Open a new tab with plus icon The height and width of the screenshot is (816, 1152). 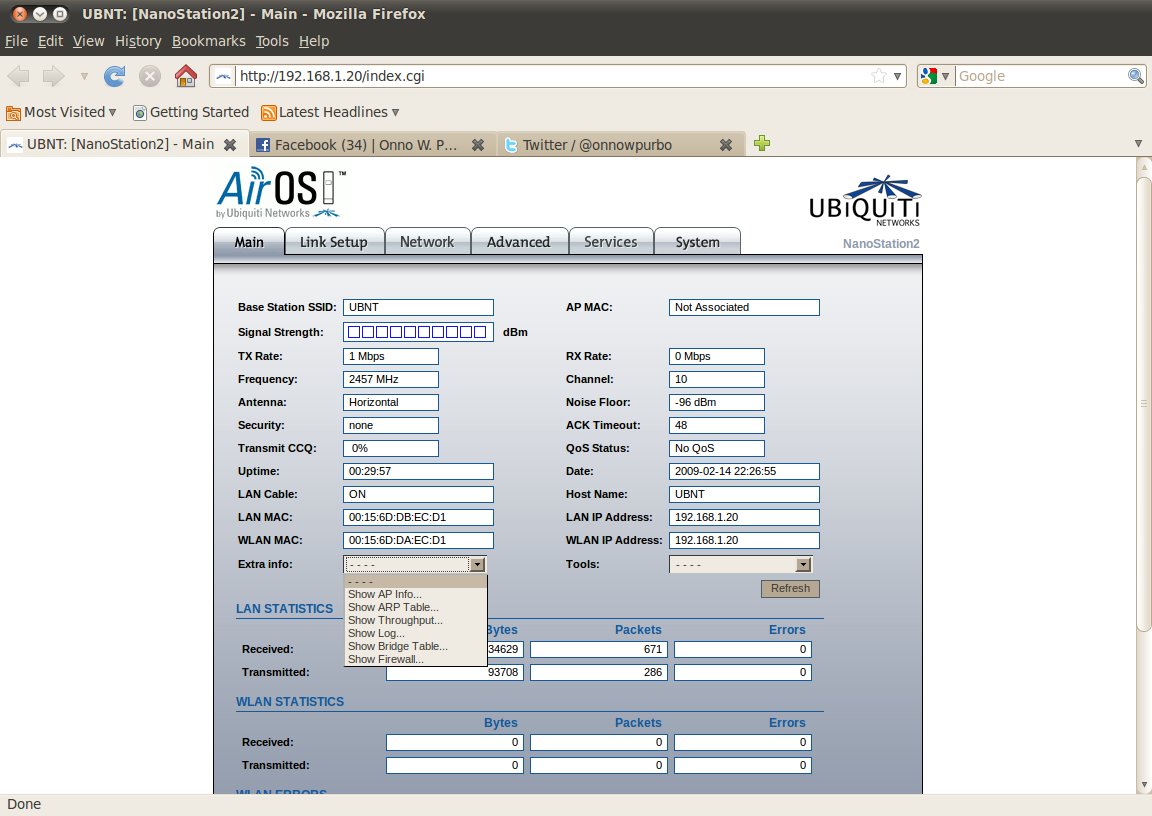[762, 143]
